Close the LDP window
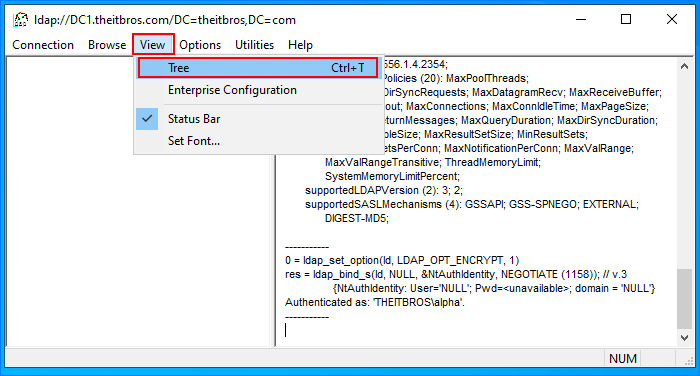 pos(671,20)
